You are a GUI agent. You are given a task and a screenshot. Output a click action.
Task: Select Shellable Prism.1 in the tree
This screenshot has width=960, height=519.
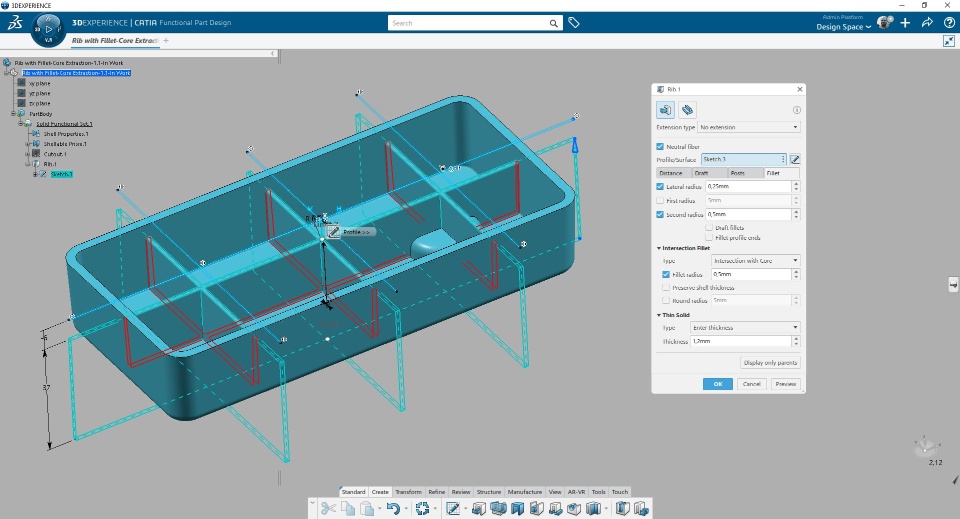[x=65, y=144]
